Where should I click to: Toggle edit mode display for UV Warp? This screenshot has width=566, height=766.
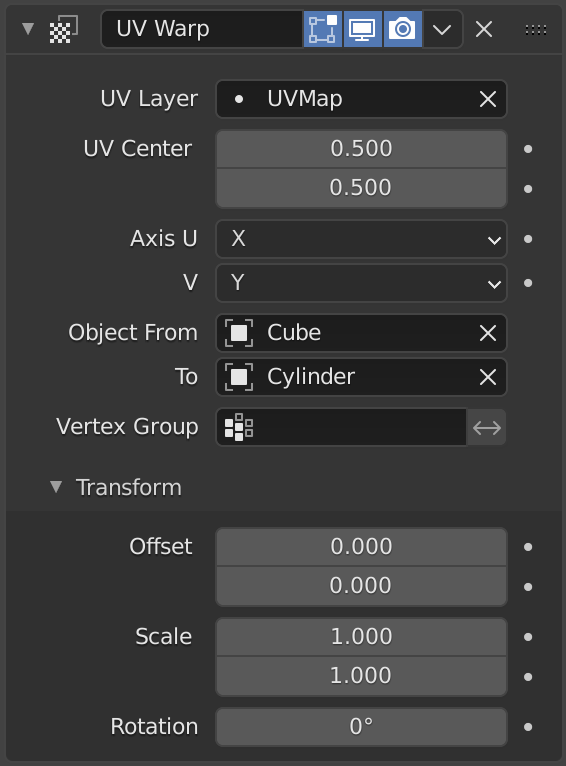click(x=323, y=29)
